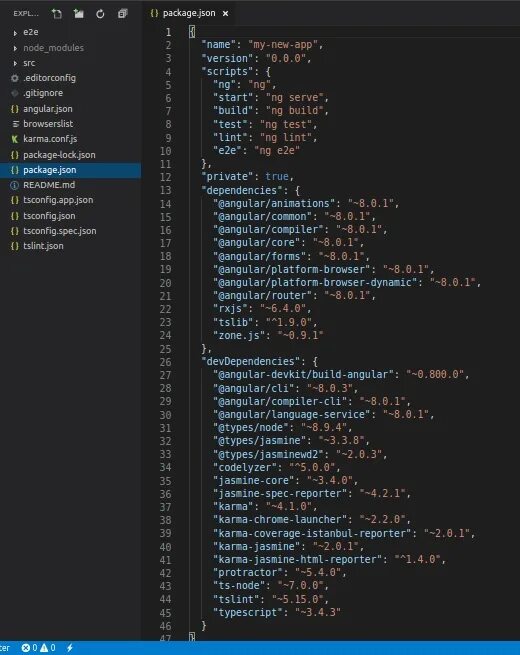Open tslint.json file
The image size is (520, 655).
pos(71,246)
